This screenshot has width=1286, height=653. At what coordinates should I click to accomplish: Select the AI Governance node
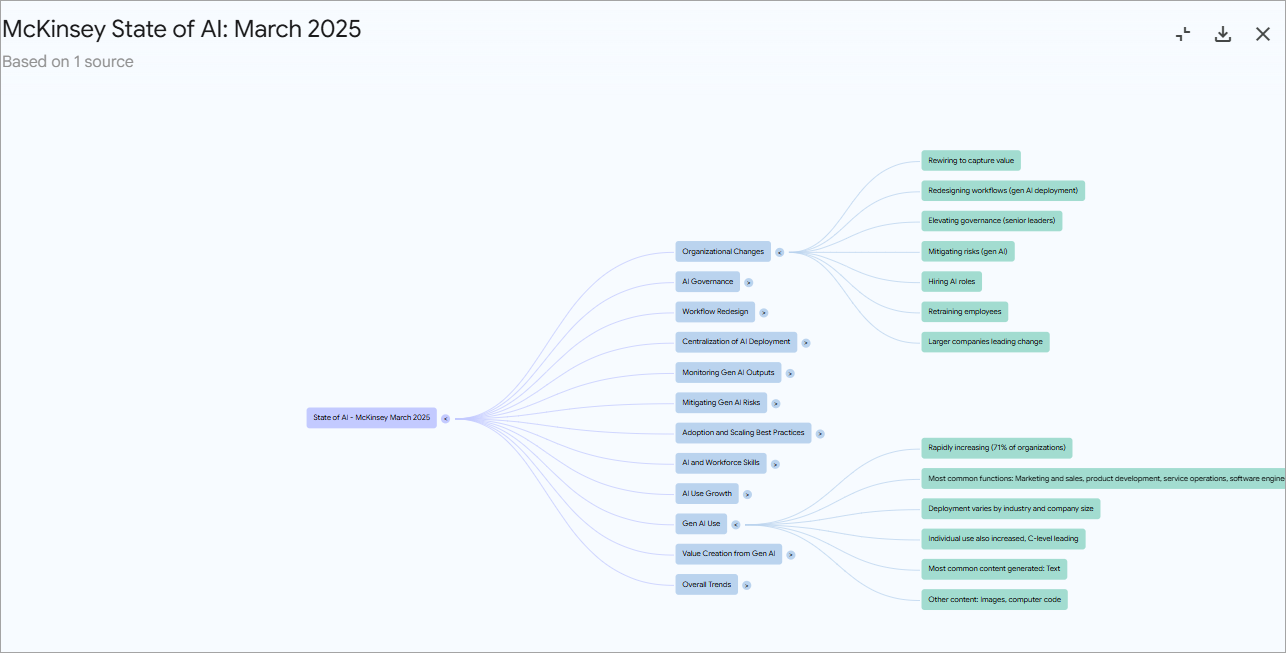708,282
